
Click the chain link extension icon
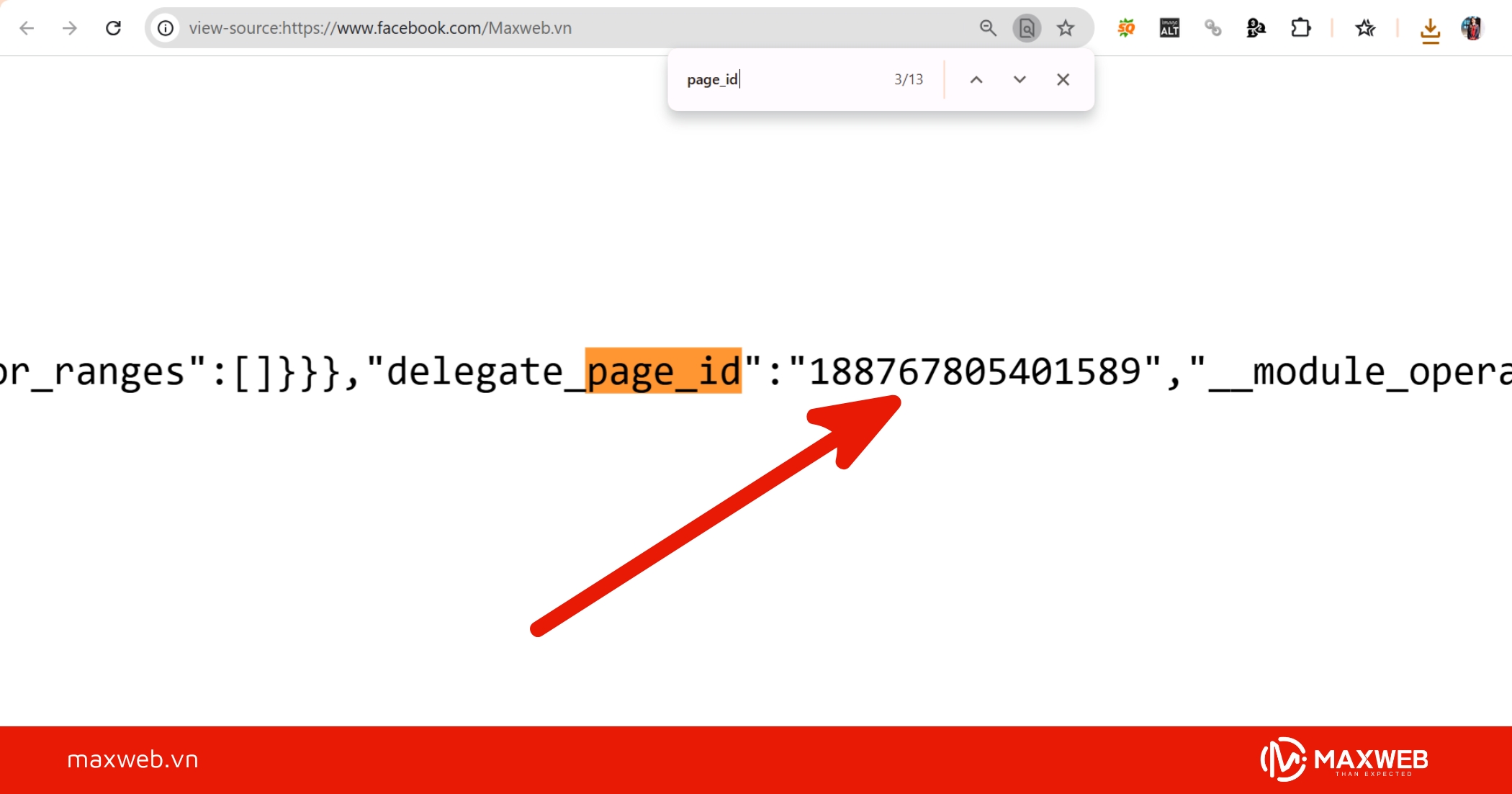(x=1212, y=28)
